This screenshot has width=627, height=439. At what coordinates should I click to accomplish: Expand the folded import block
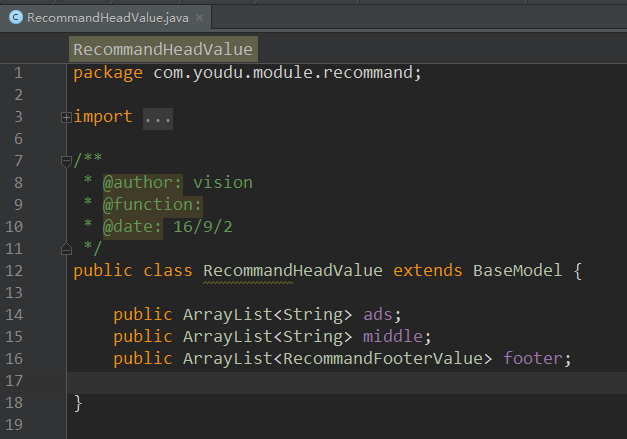(66, 117)
